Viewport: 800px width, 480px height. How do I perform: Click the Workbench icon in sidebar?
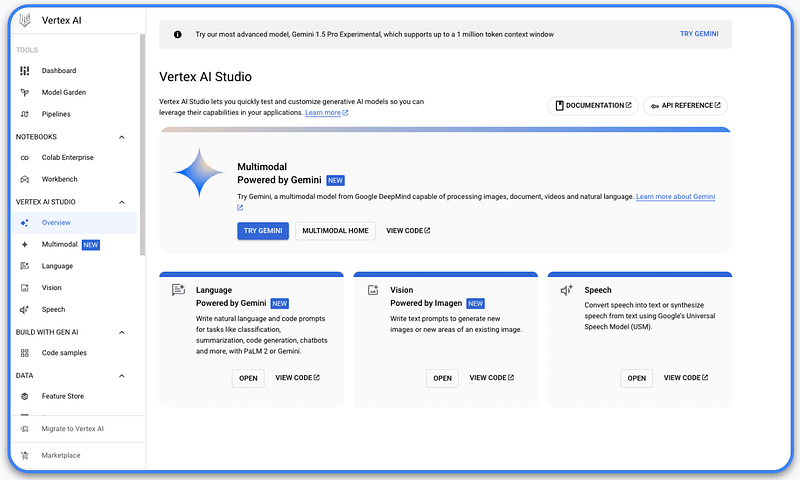(x=24, y=180)
